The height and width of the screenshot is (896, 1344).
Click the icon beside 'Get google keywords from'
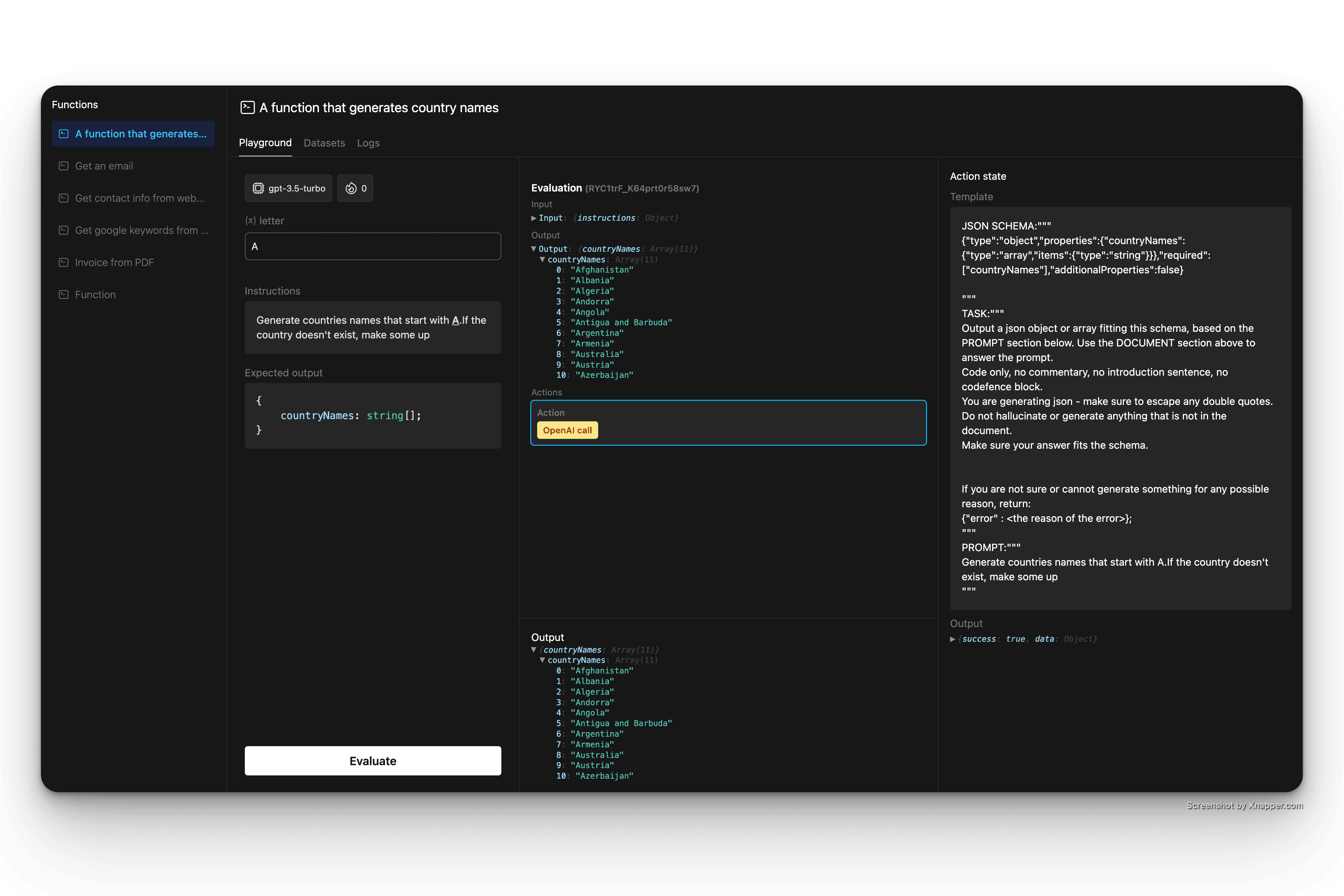(64, 230)
